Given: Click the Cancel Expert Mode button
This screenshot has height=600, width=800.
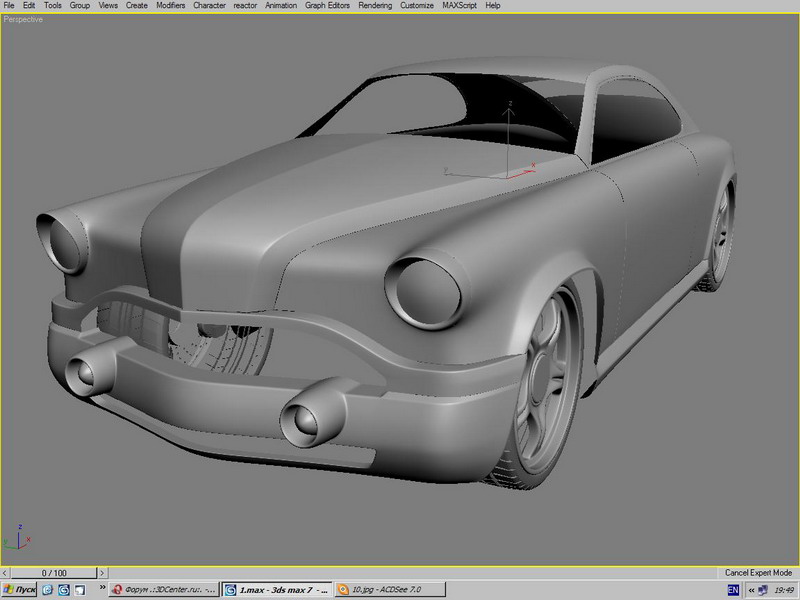Looking at the screenshot, I should tap(758, 572).
